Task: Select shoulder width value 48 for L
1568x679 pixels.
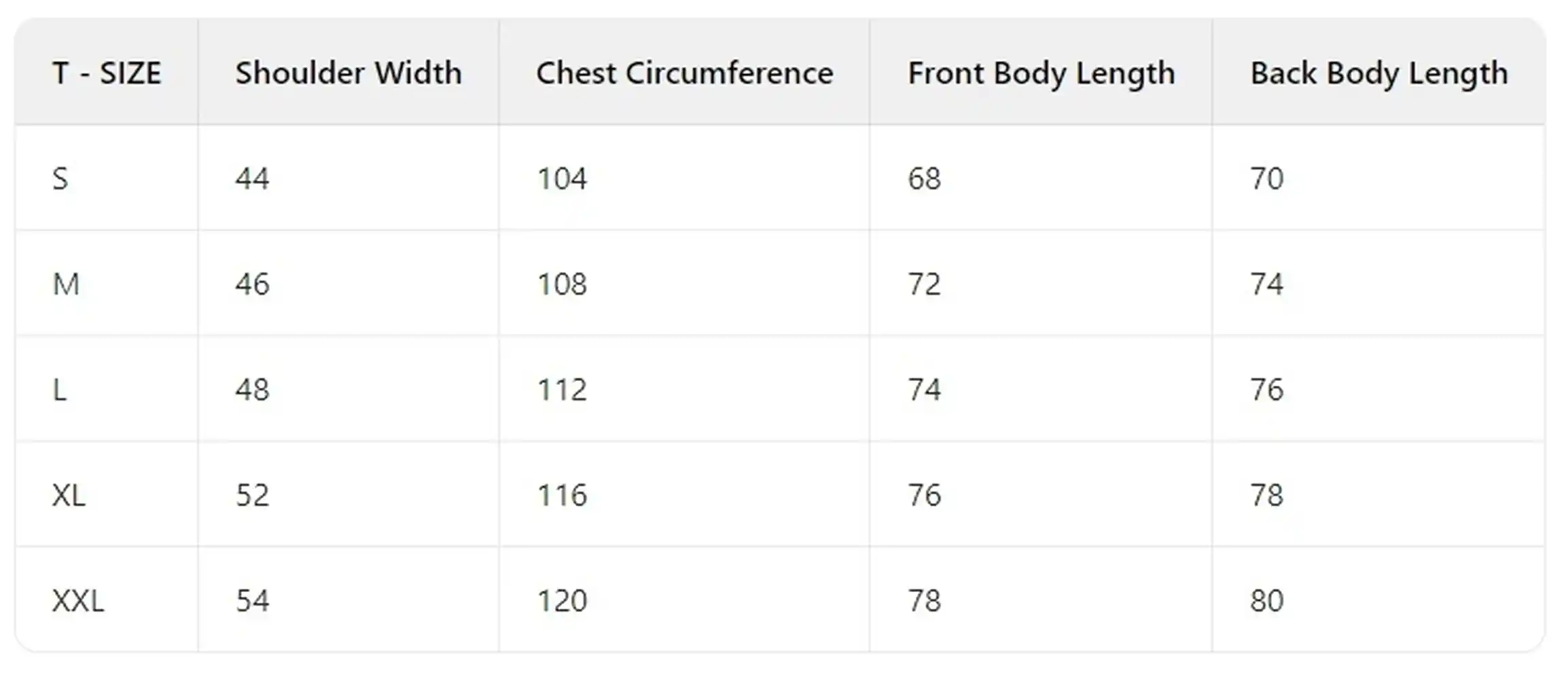Action: click(x=252, y=390)
